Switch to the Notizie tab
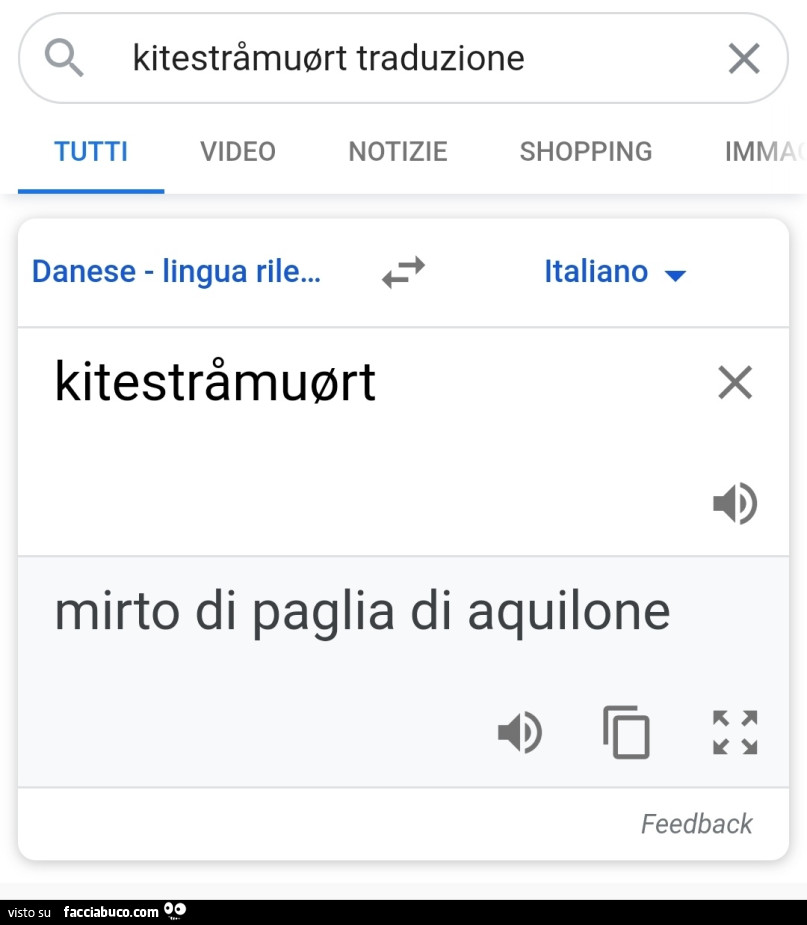Image resolution: width=807 pixels, height=925 pixels. 397,152
